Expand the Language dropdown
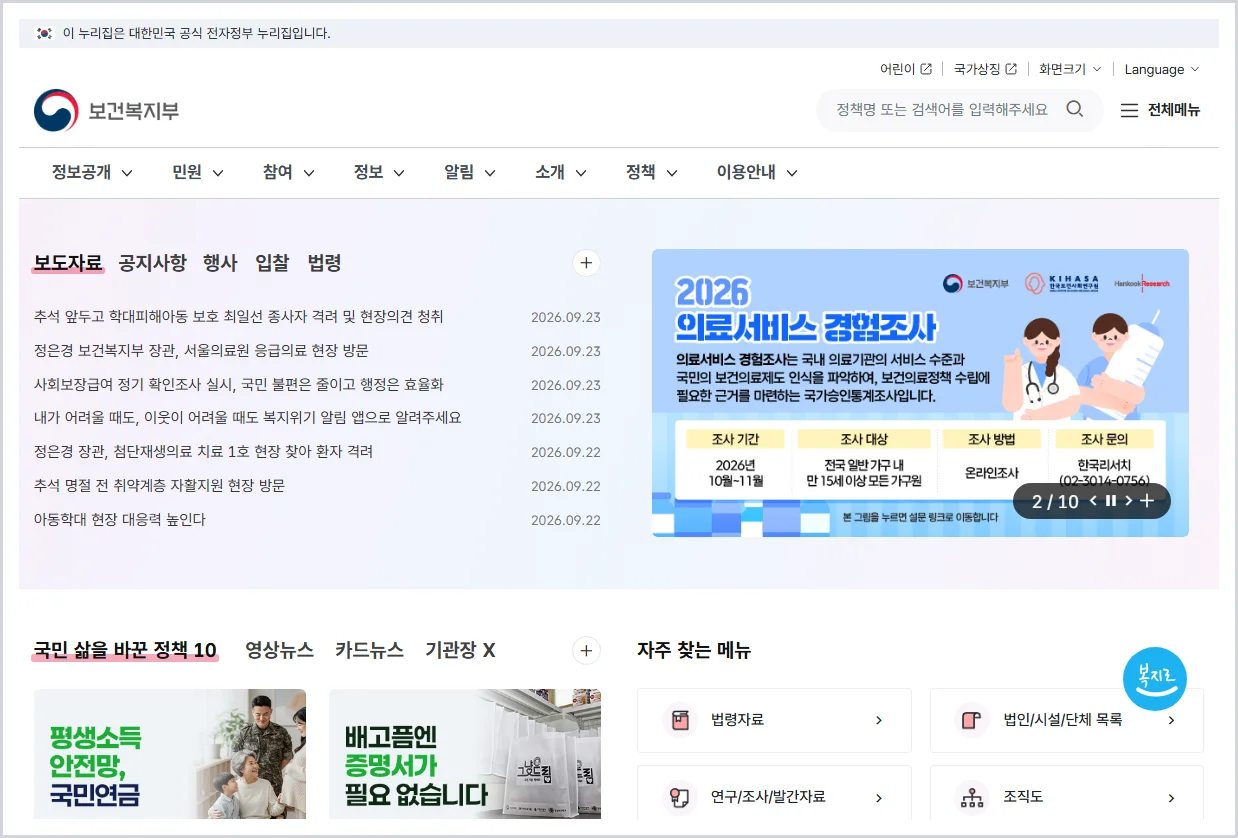1238x838 pixels. pos(1161,69)
